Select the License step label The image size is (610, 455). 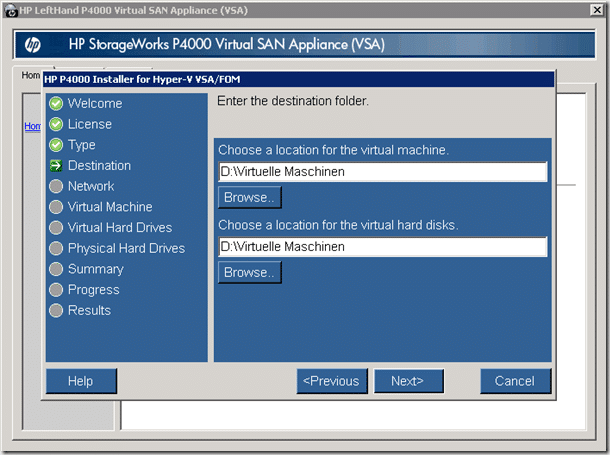[x=90, y=124]
